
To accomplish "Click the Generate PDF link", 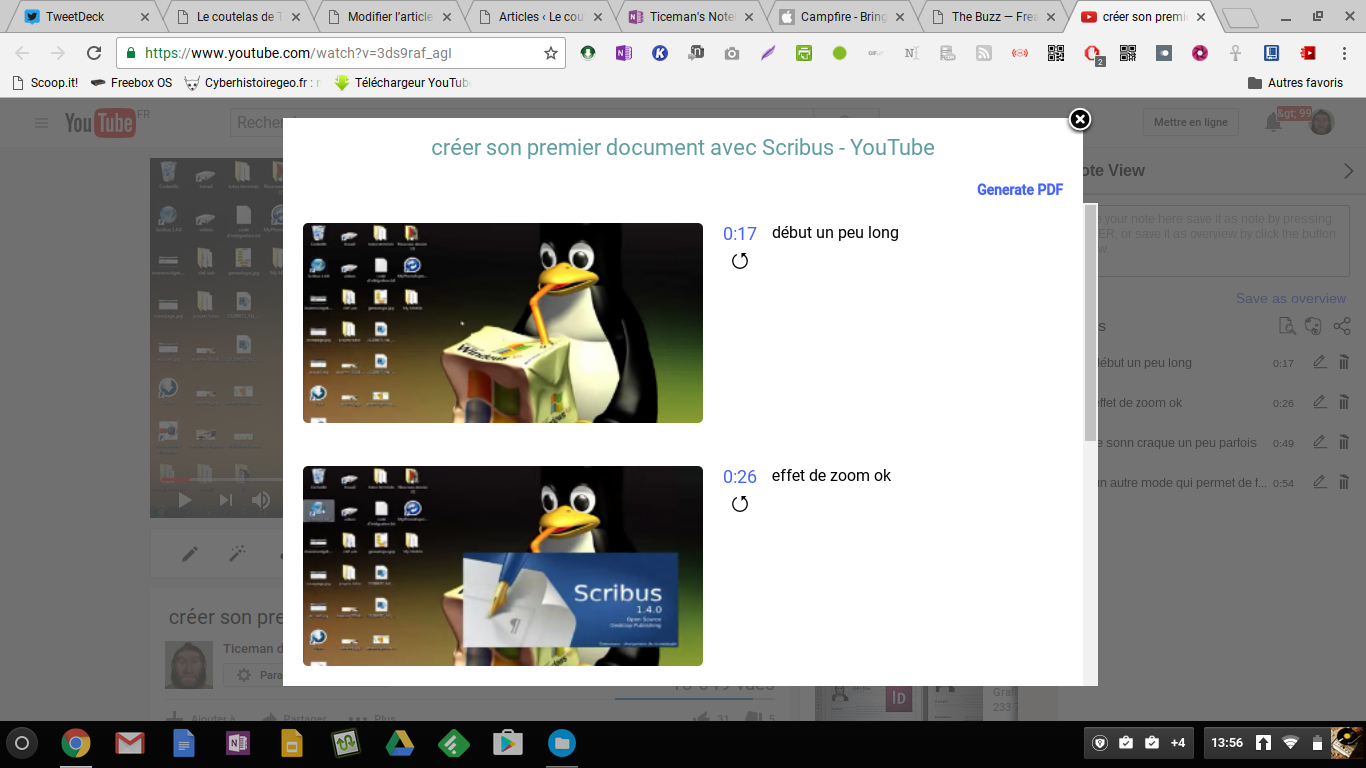I will tap(1020, 190).
